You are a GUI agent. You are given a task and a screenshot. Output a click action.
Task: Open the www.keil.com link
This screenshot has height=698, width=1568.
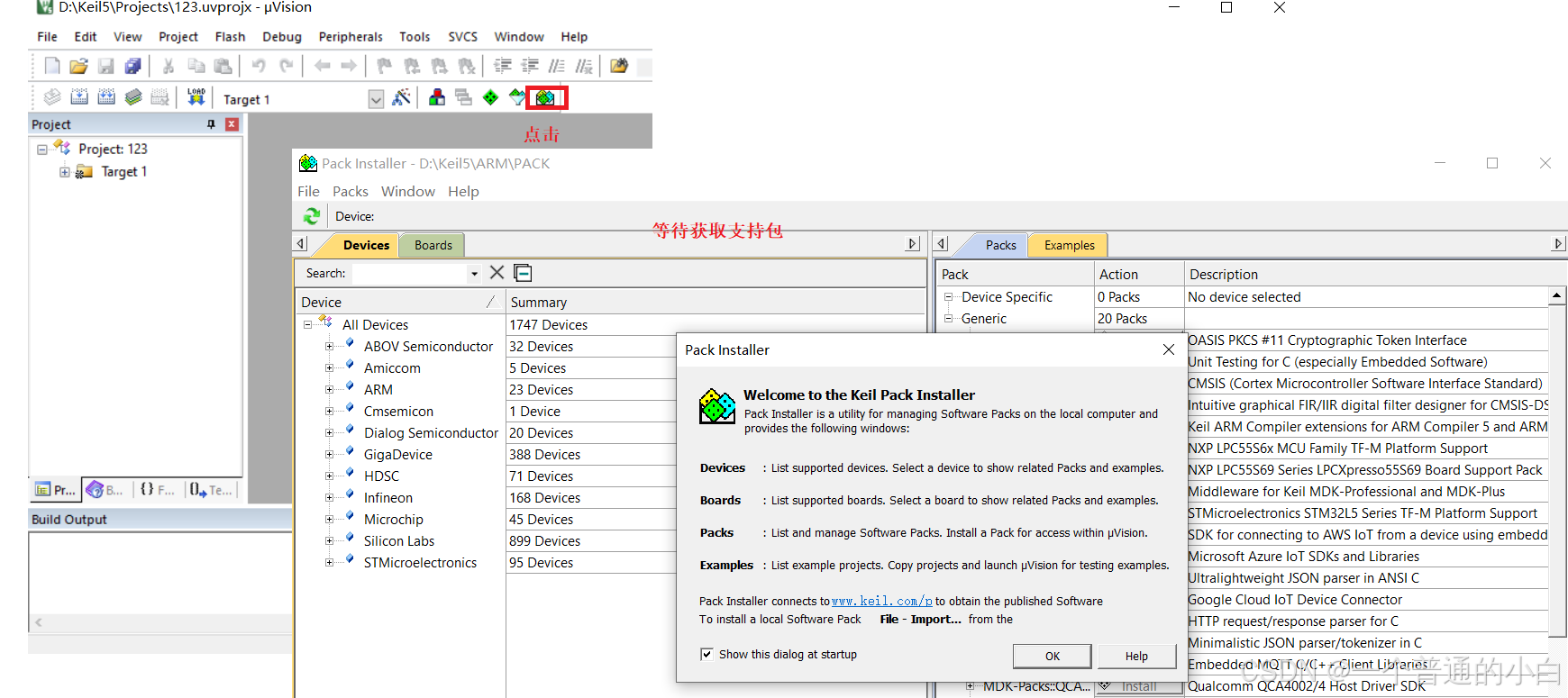click(x=881, y=601)
